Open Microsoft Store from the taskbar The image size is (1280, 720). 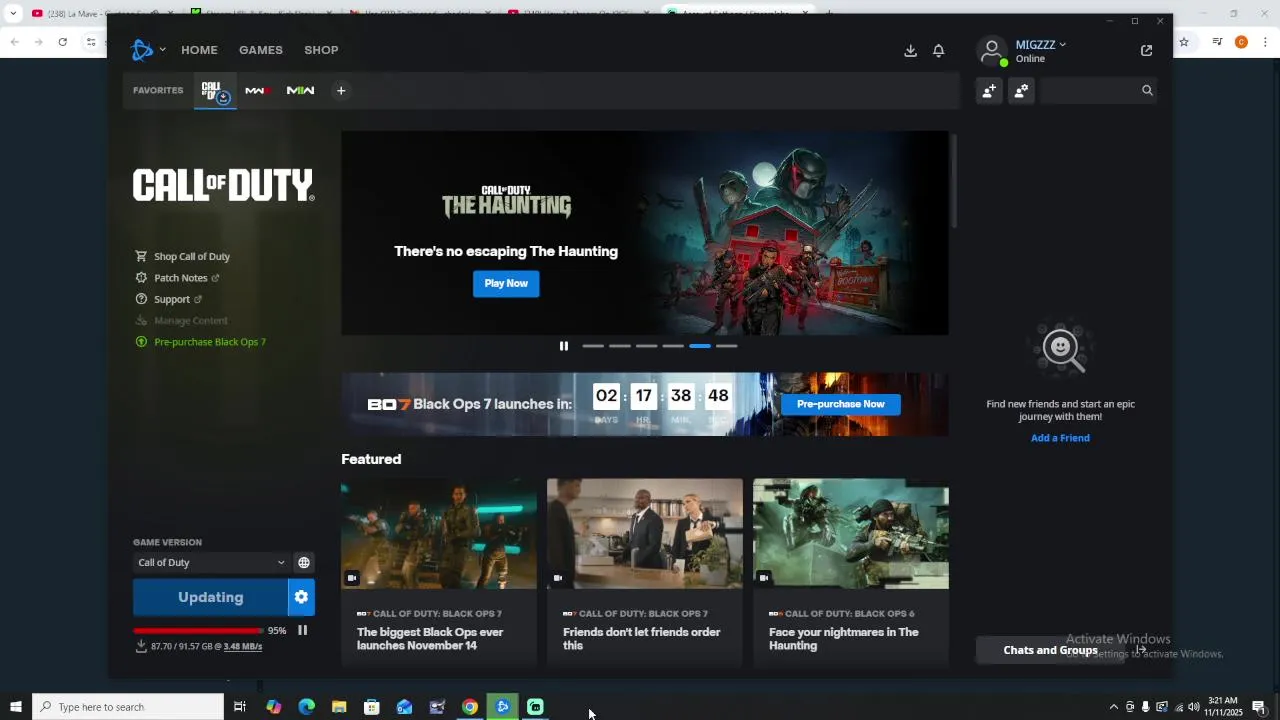372,707
